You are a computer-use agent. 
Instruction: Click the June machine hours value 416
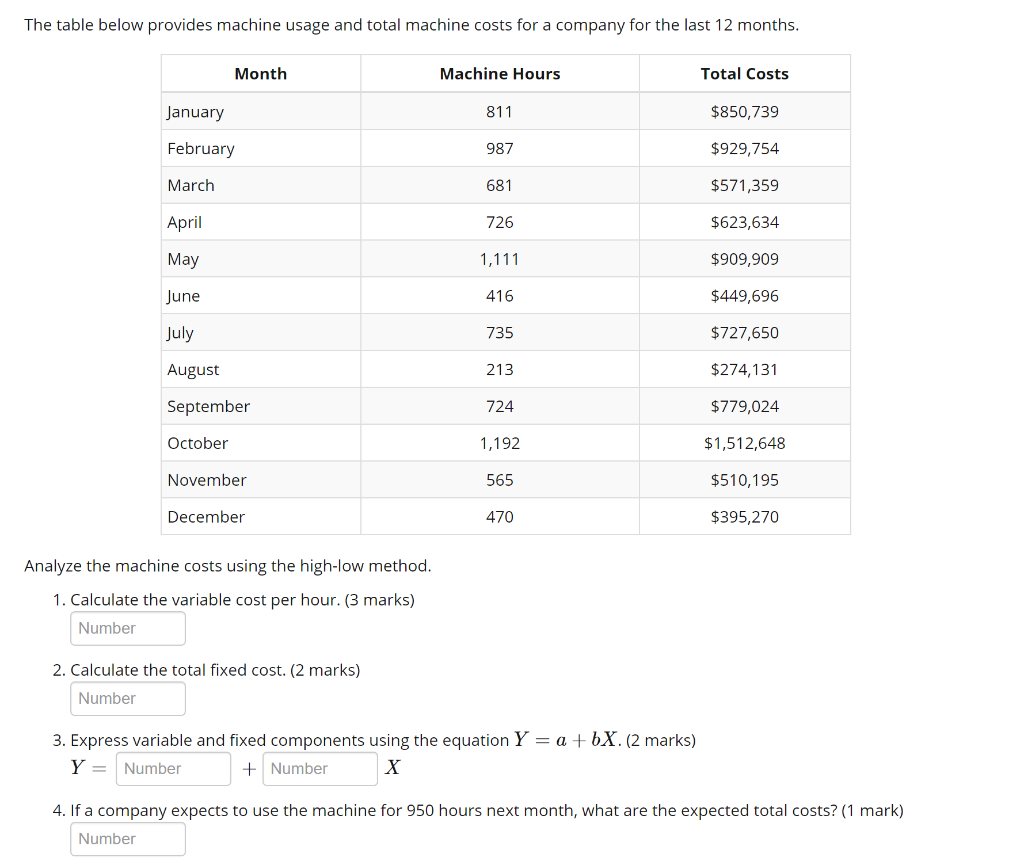[x=500, y=296]
